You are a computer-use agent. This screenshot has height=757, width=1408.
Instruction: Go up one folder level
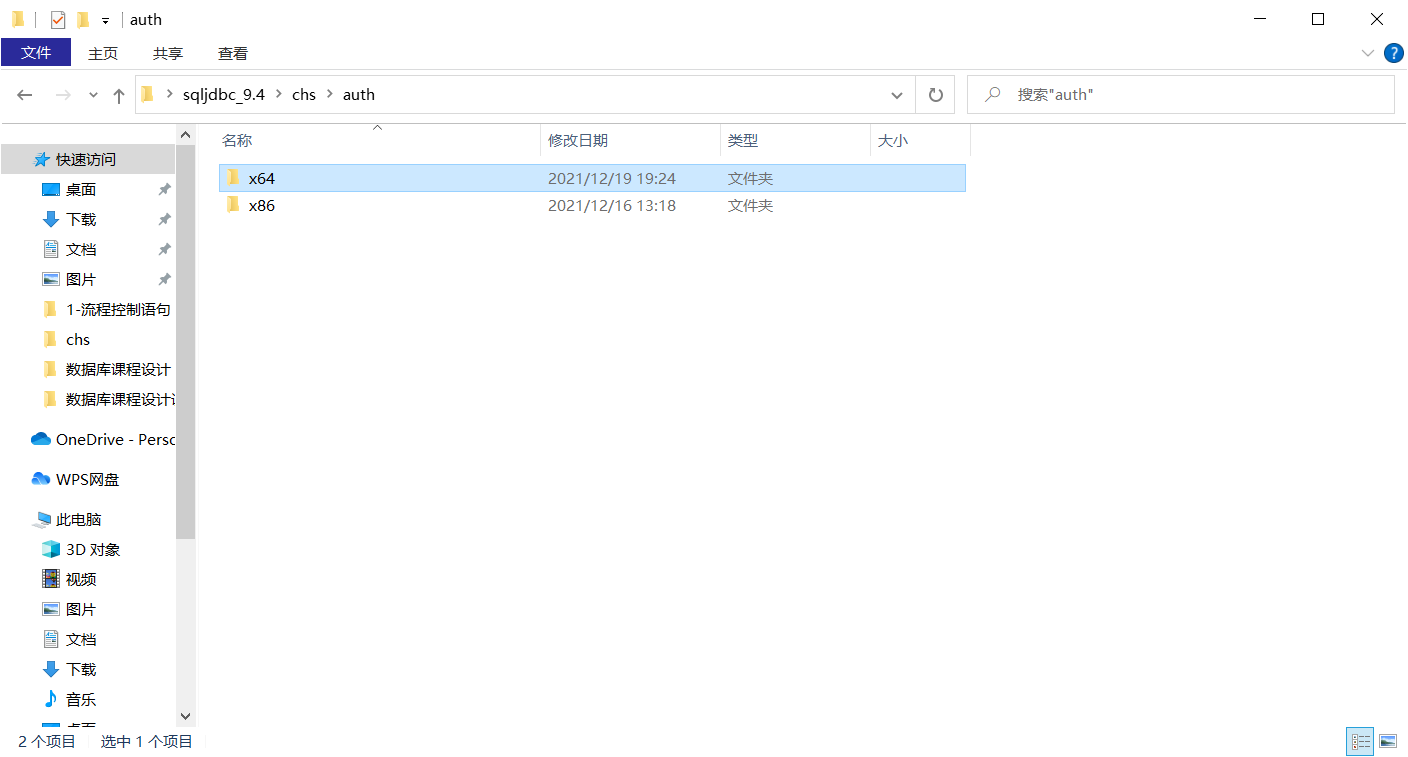click(x=119, y=95)
